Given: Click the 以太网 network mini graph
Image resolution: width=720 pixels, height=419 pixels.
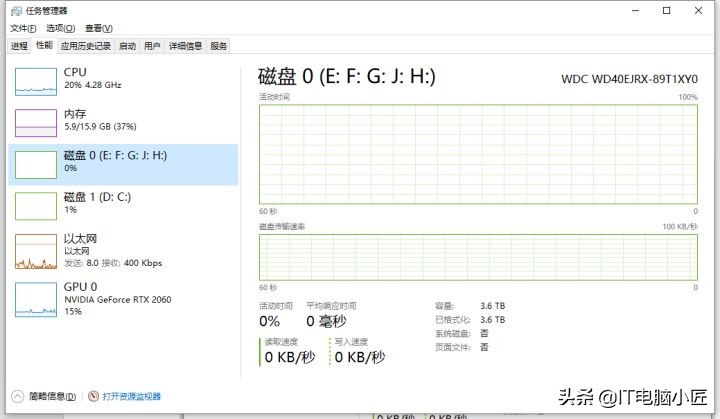Looking at the screenshot, I should [36, 251].
